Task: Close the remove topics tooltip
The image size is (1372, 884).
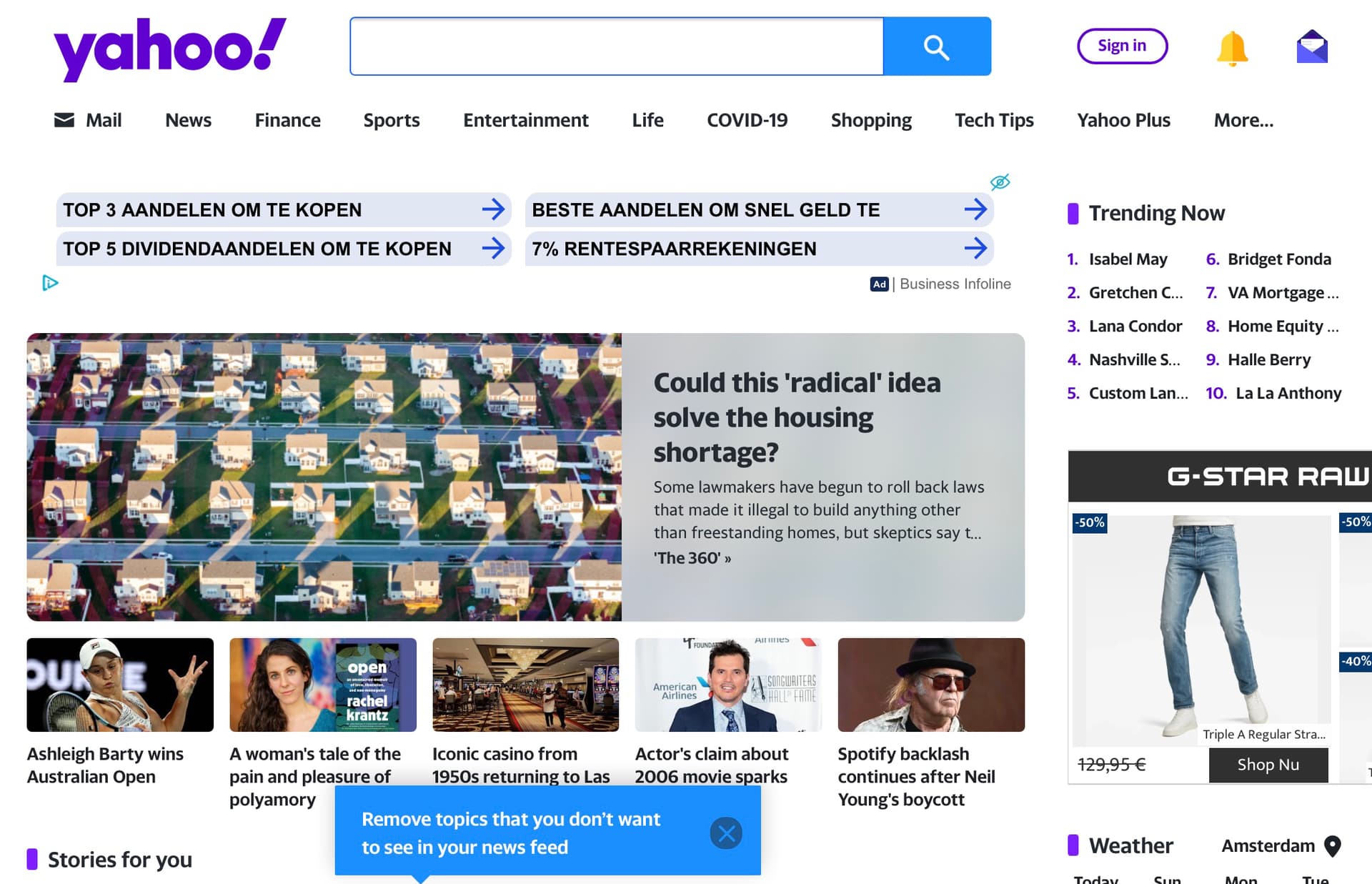Action: click(726, 833)
